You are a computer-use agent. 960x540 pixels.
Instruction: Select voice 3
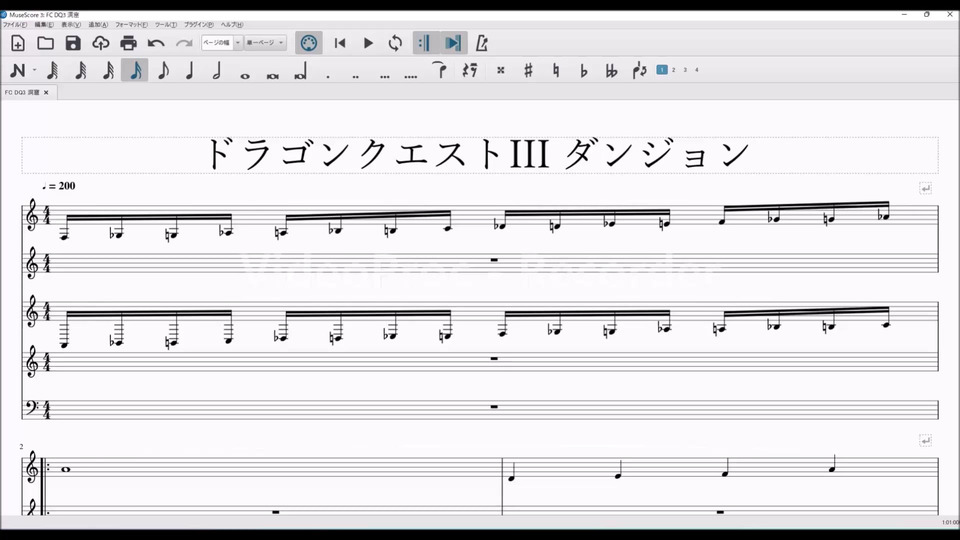[685, 70]
